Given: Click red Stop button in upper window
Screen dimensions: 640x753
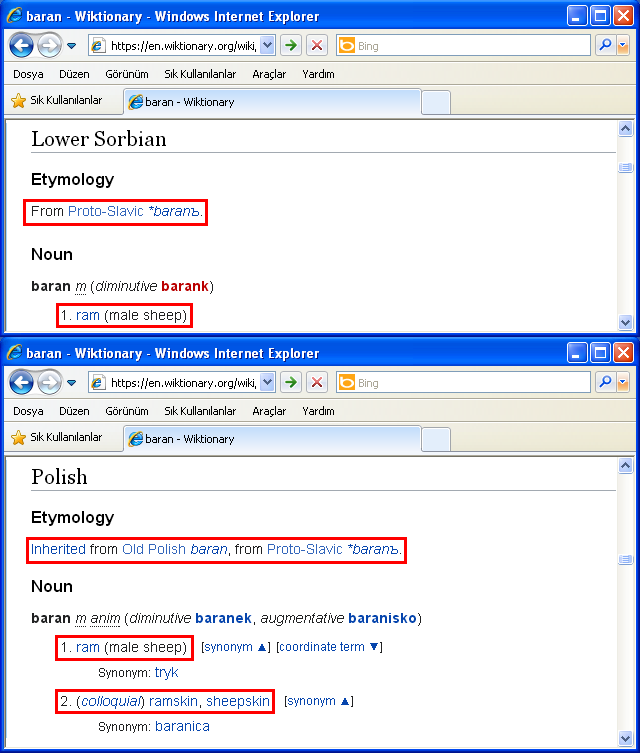Looking at the screenshot, I should [x=317, y=46].
